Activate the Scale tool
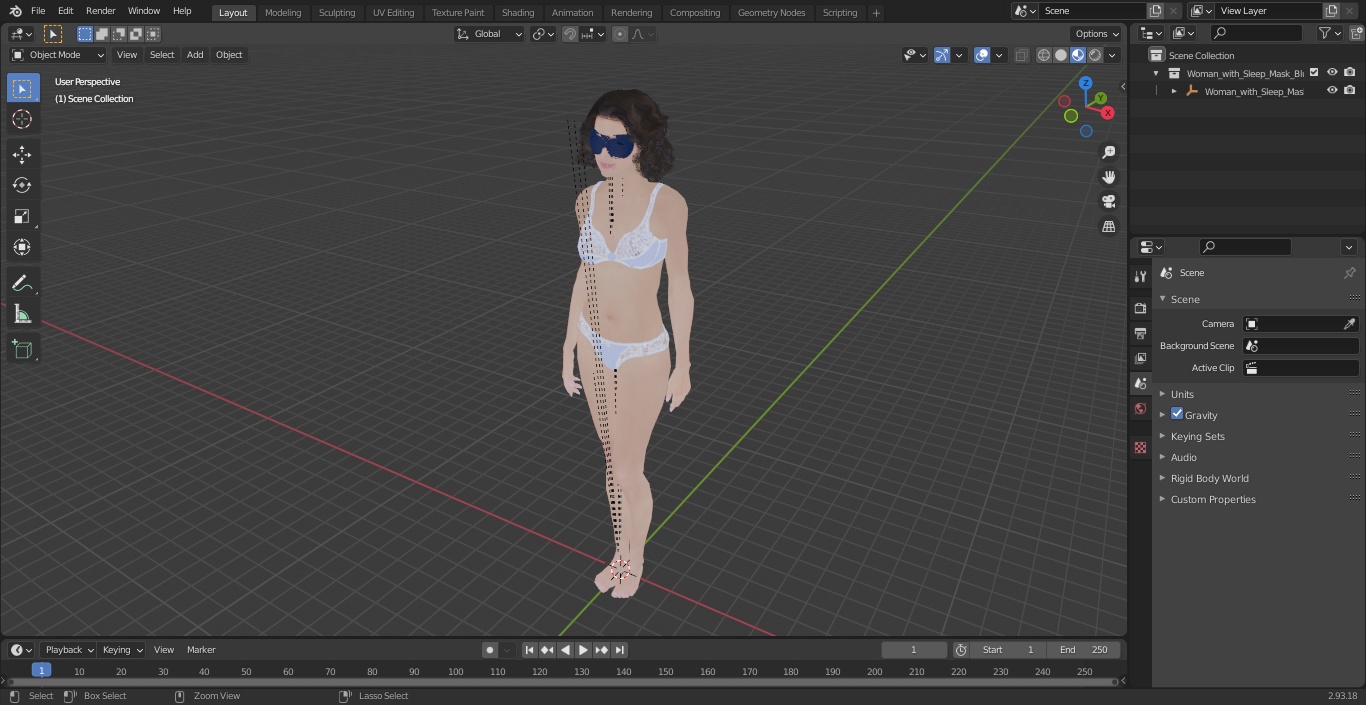The width and height of the screenshot is (1366, 705). [22, 216]
